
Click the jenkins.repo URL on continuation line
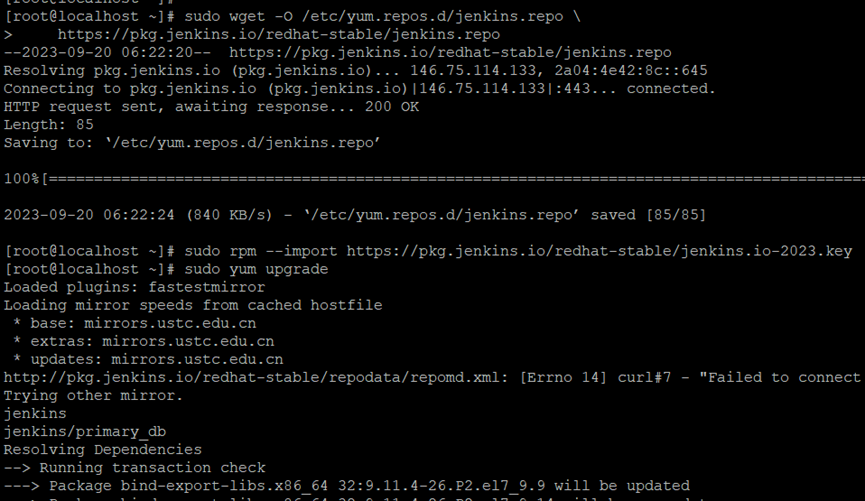coord(279,35)
